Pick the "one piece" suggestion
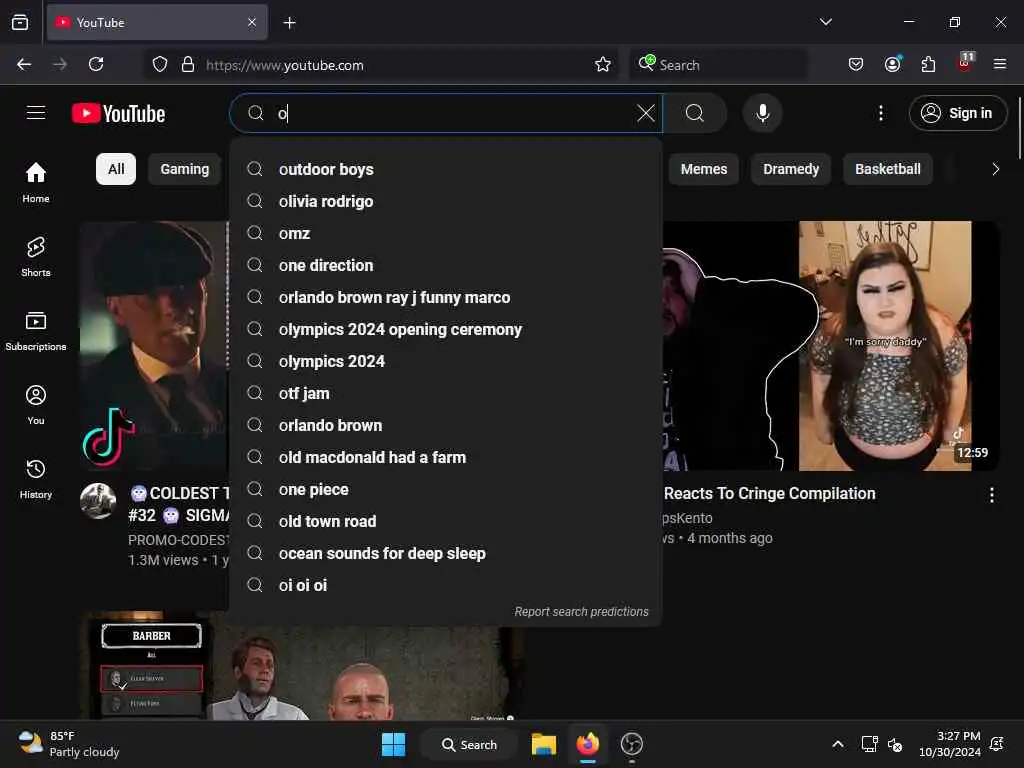Viewport: 1024px width, 768px height. pyautogui.click(x=446, y=489)
